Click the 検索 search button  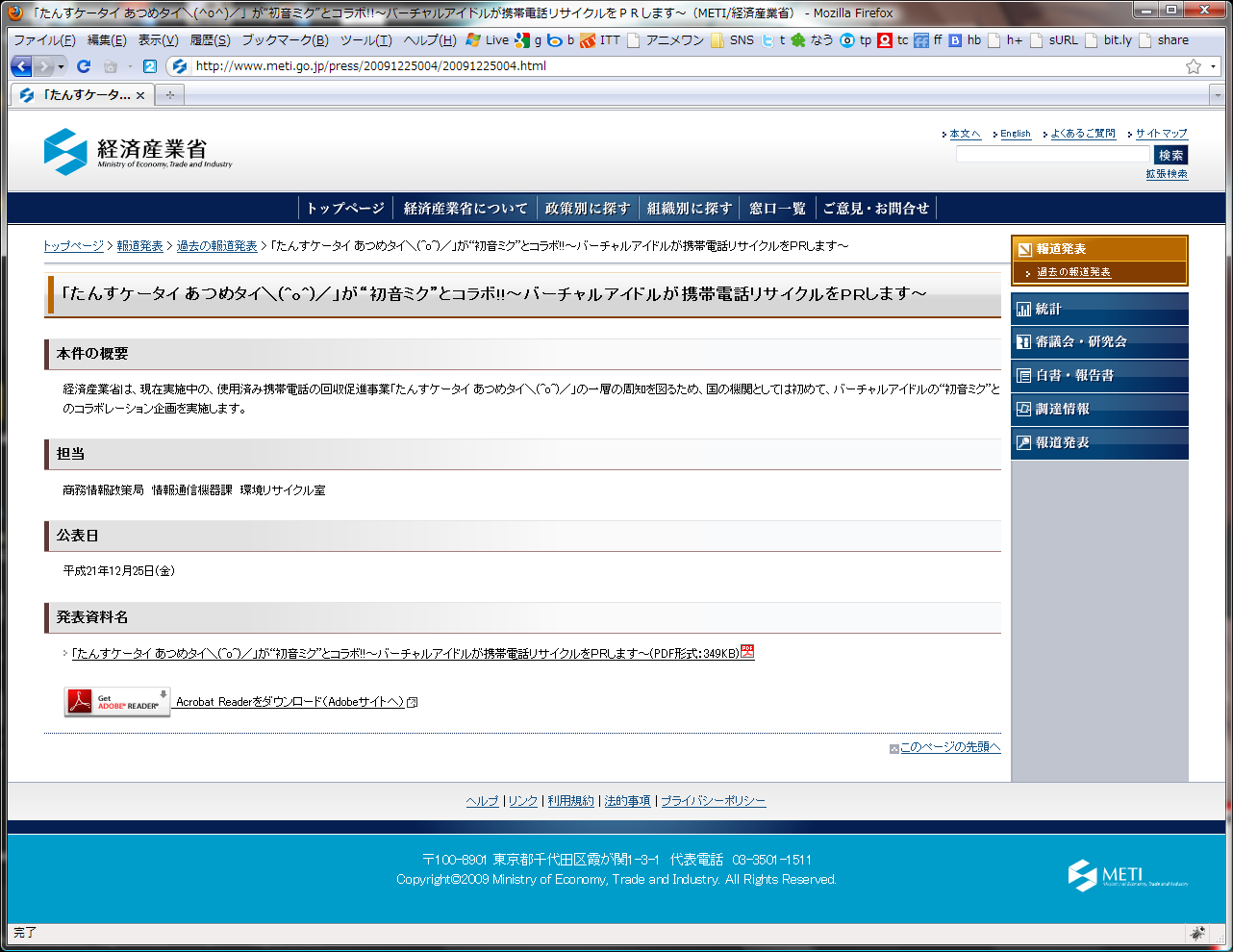pos(1170,155)
